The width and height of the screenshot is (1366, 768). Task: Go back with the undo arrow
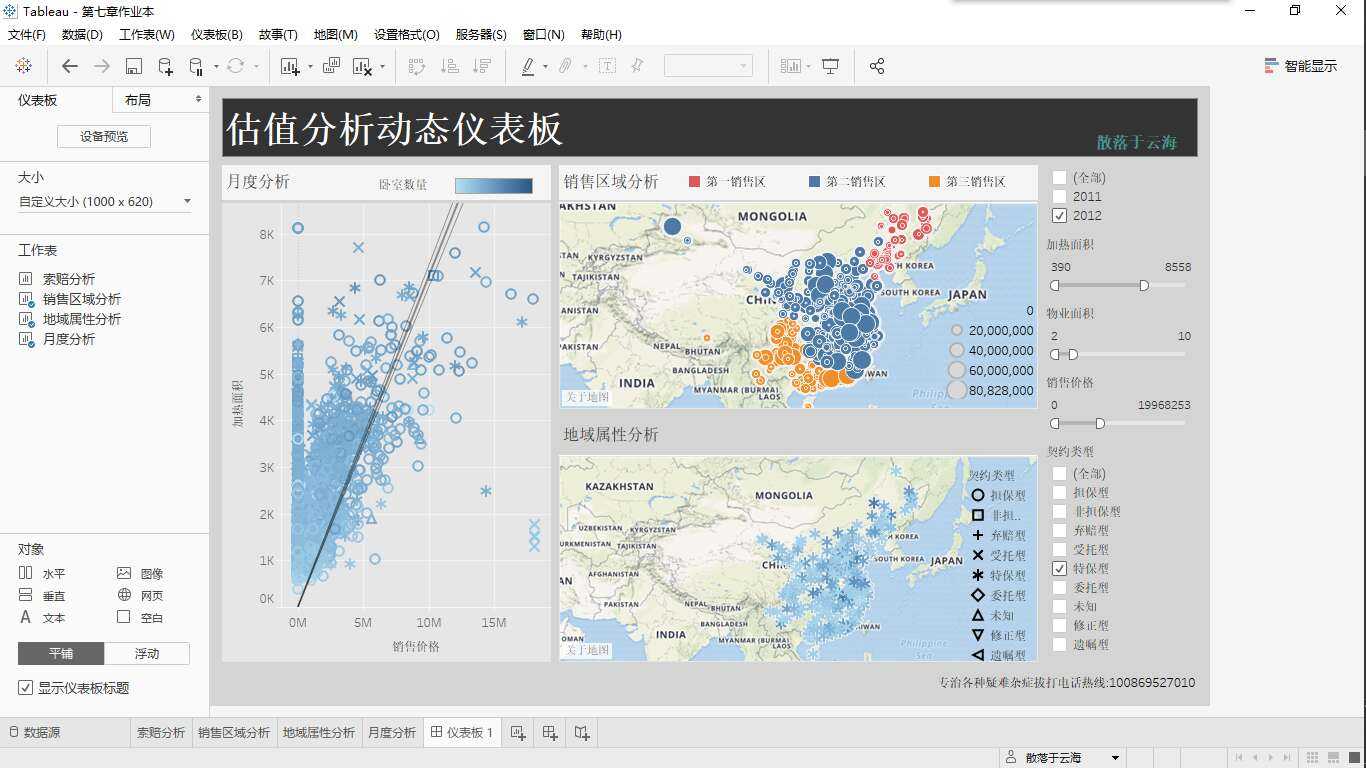[70, 66]
